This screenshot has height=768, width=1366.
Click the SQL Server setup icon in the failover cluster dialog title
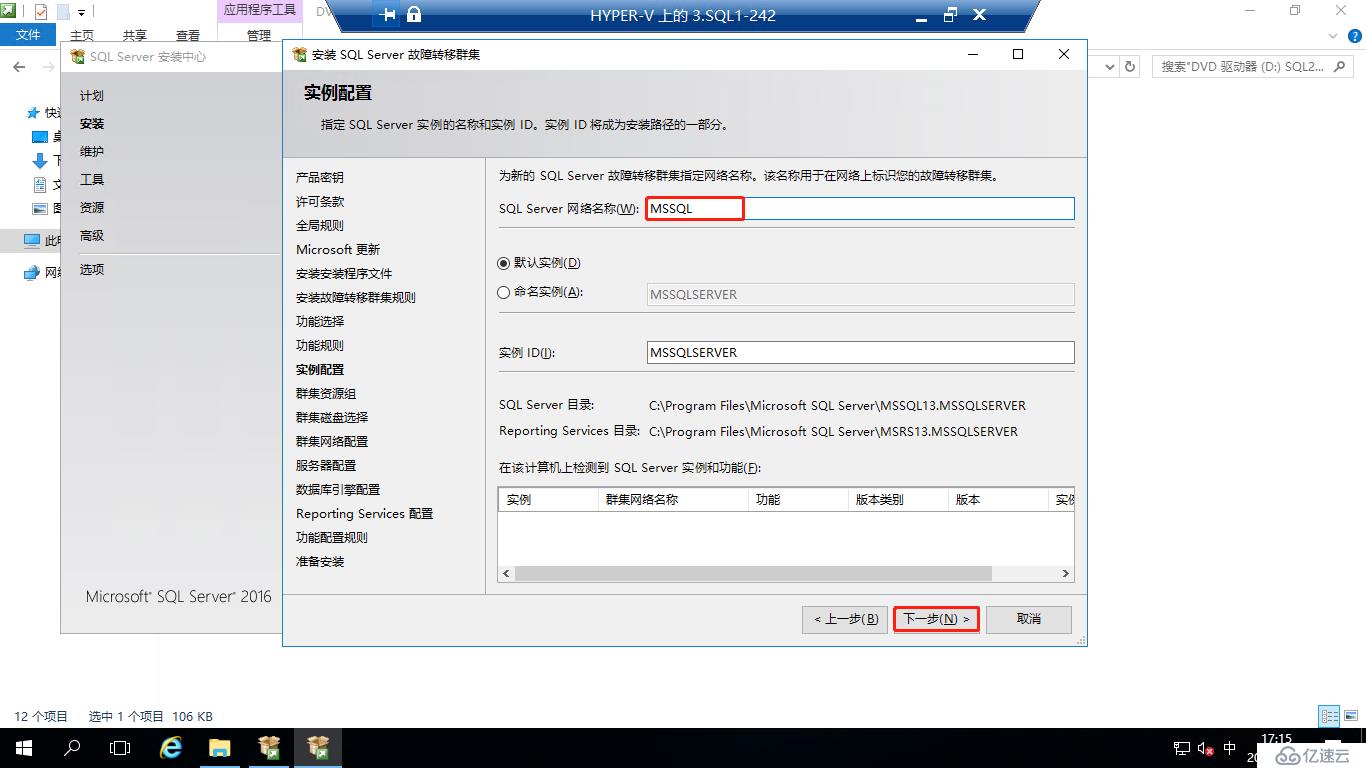[300, 54]
